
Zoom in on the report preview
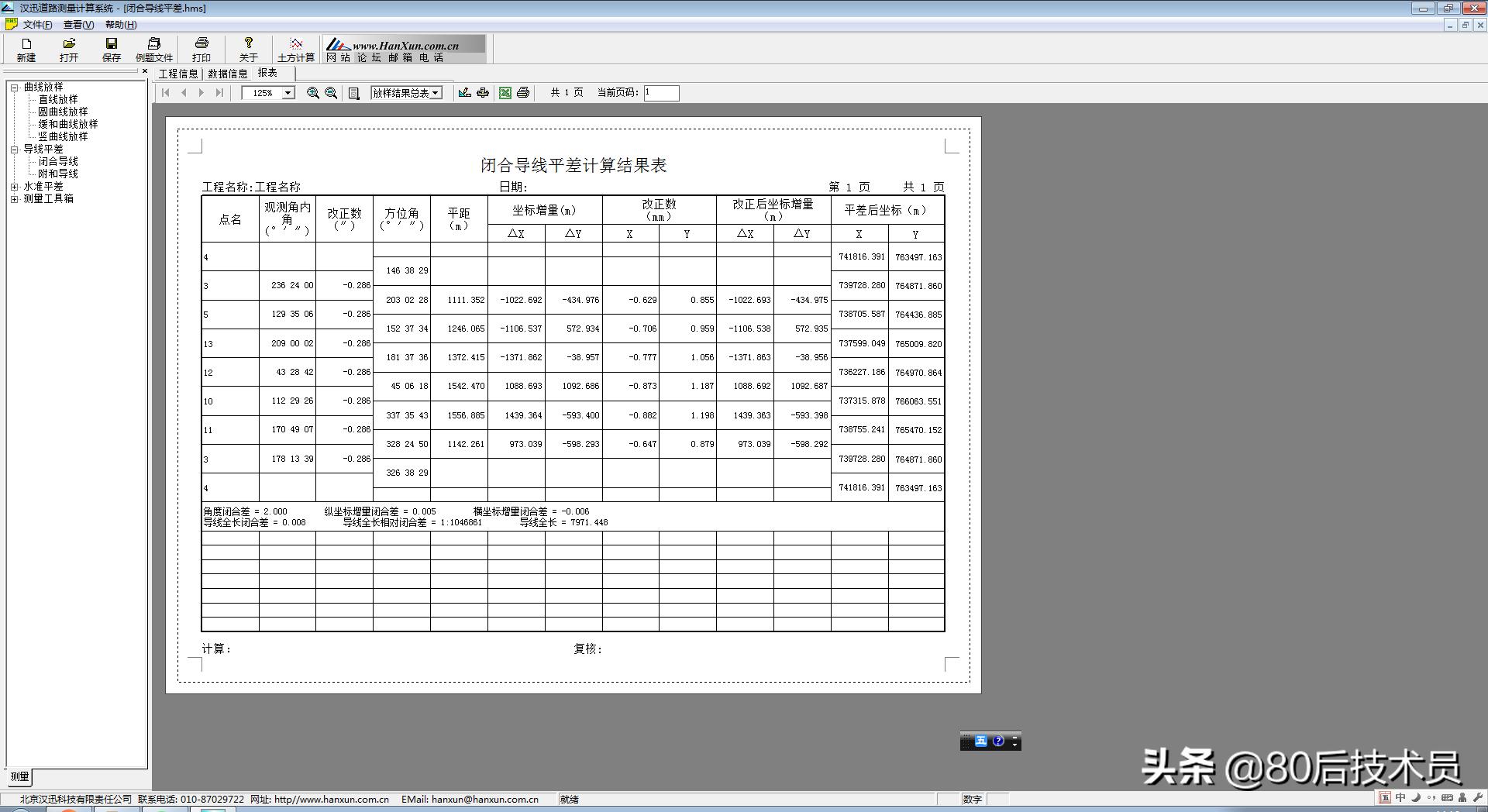pyautogui.click(x=313, y=93)
